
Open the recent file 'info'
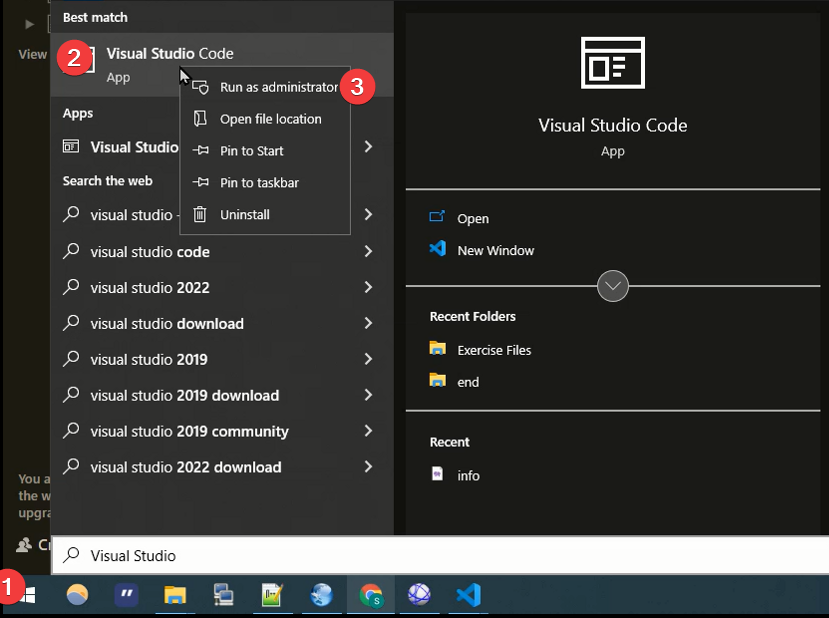(455, 475)
